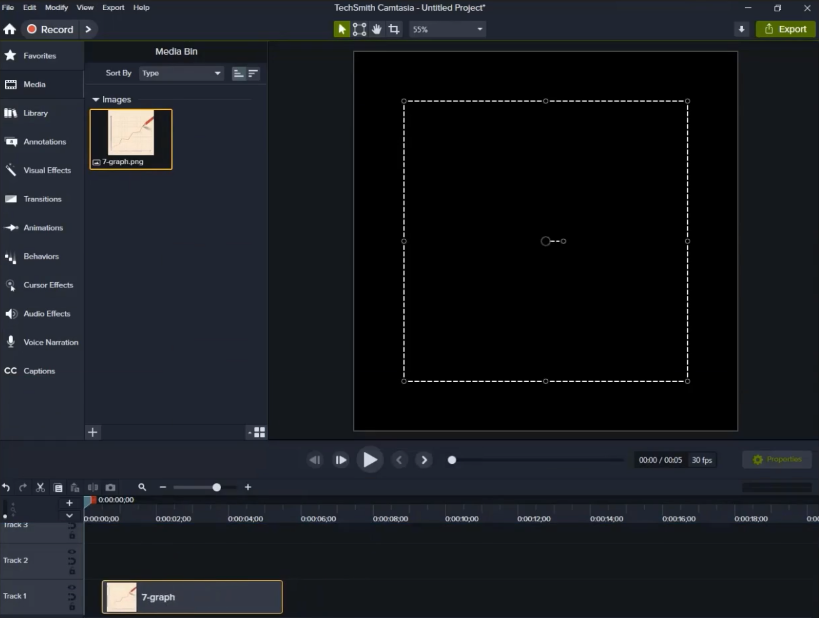Click the scissors Cut icon on timeline

tap(40, 487)
